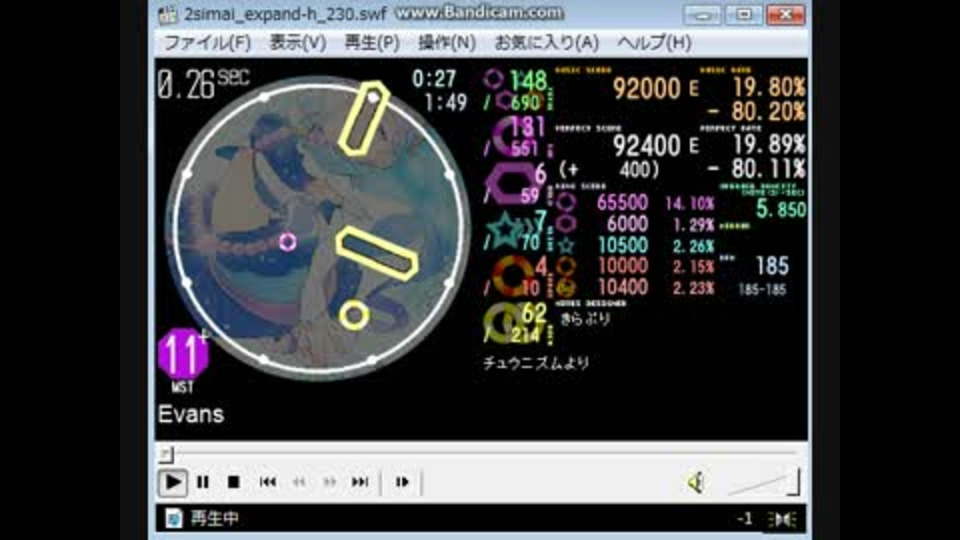
Task: Open the お気に入り(A) menu
Action: 546,42
